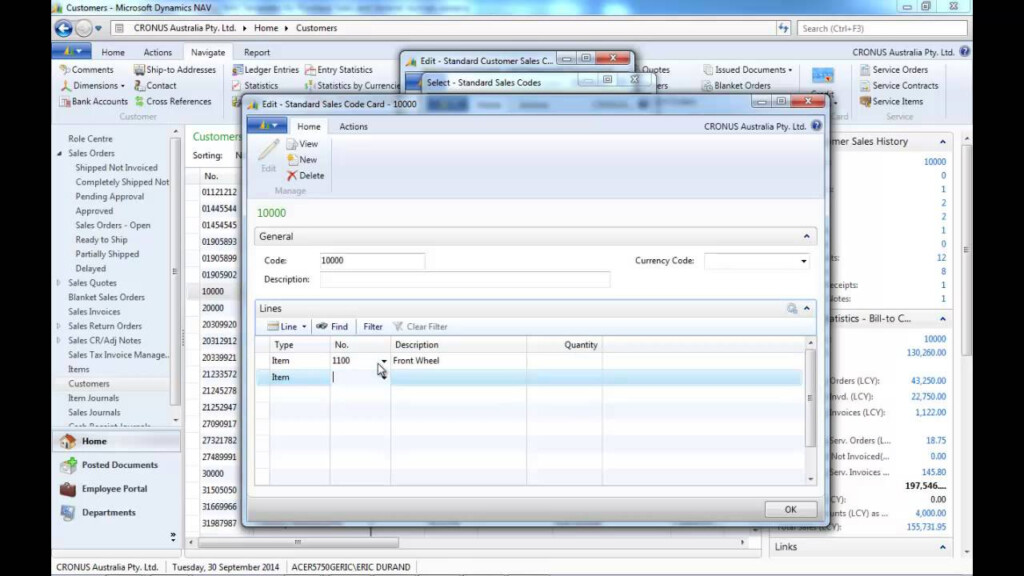Screen dimensions: 1024x576
Task: Open Blanket Orders in ribbon
Action: 737,86
